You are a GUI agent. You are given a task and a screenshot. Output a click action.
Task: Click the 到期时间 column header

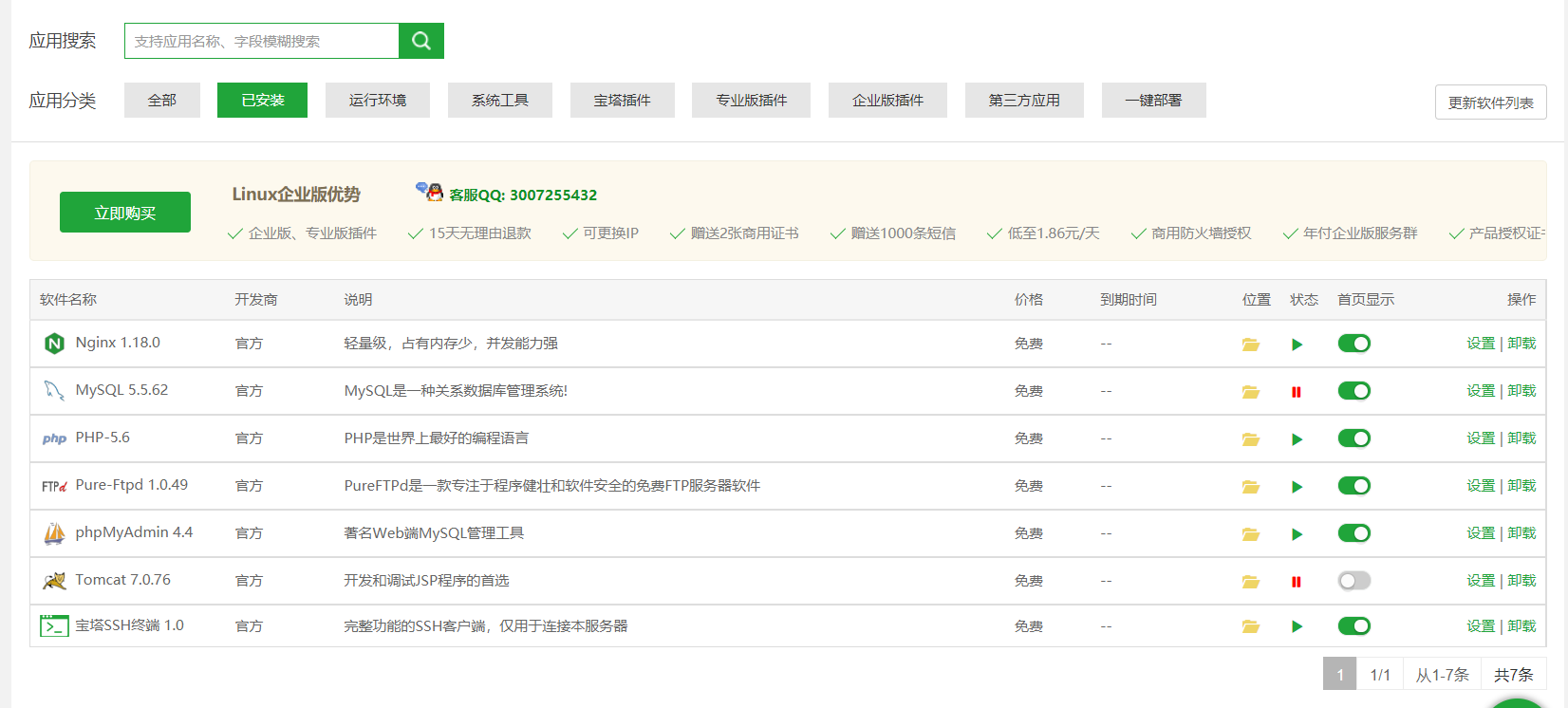pos(1129,300)
